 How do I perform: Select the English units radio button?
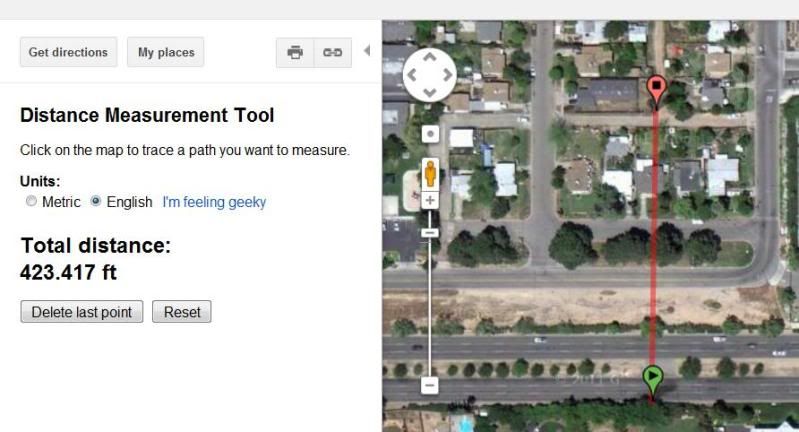pos(95,201)
